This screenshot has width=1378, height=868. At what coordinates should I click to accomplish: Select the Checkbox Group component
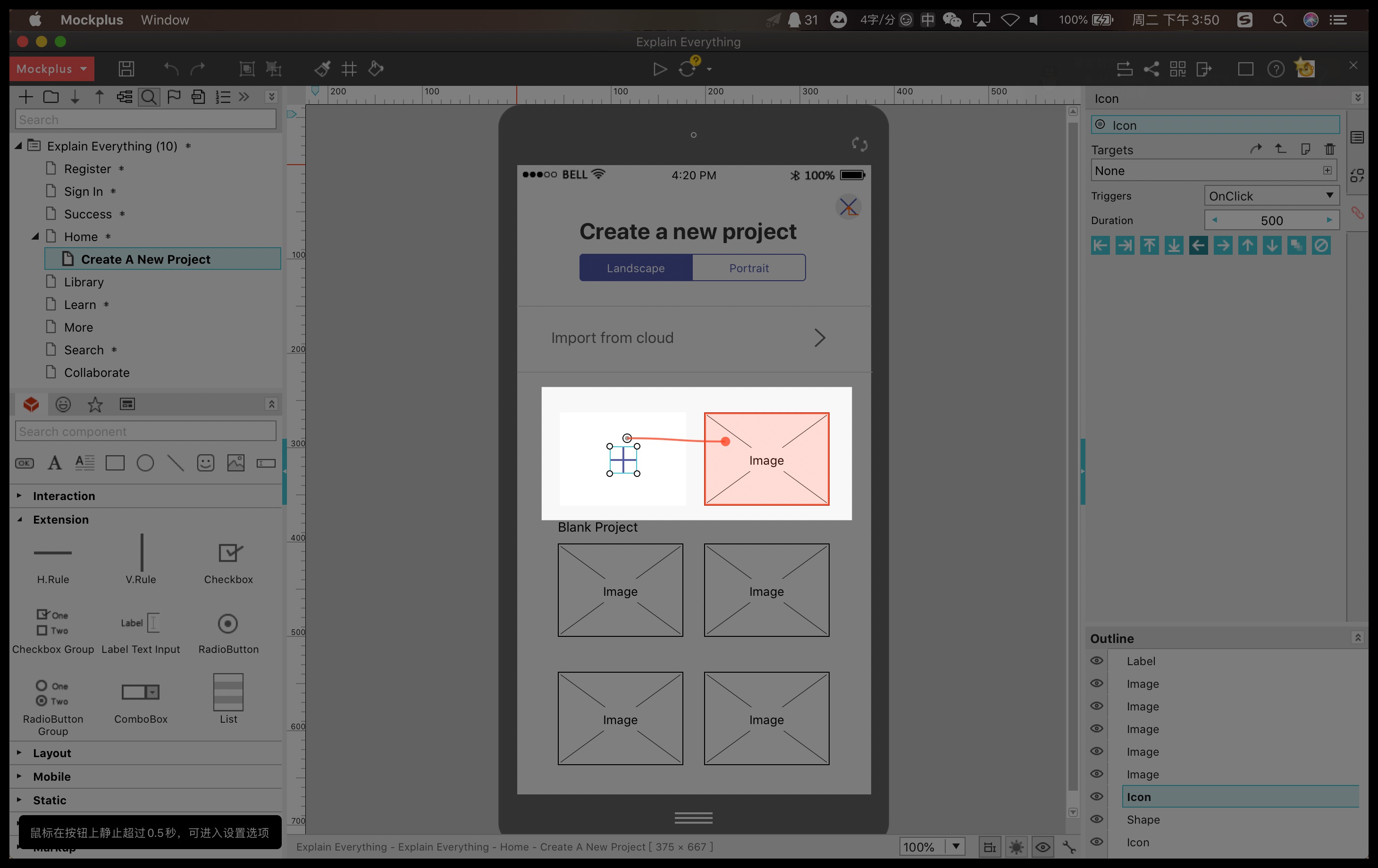coord(53,633)
